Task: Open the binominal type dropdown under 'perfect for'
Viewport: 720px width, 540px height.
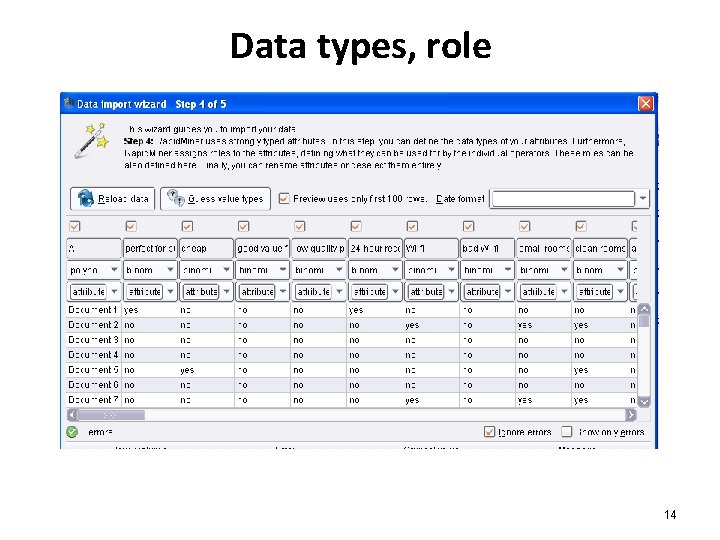Action: [170, 270]
